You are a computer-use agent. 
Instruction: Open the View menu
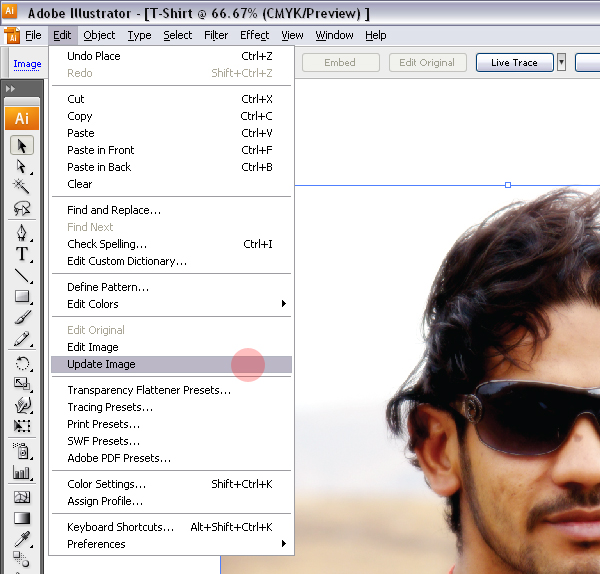[x=292, y=35]
